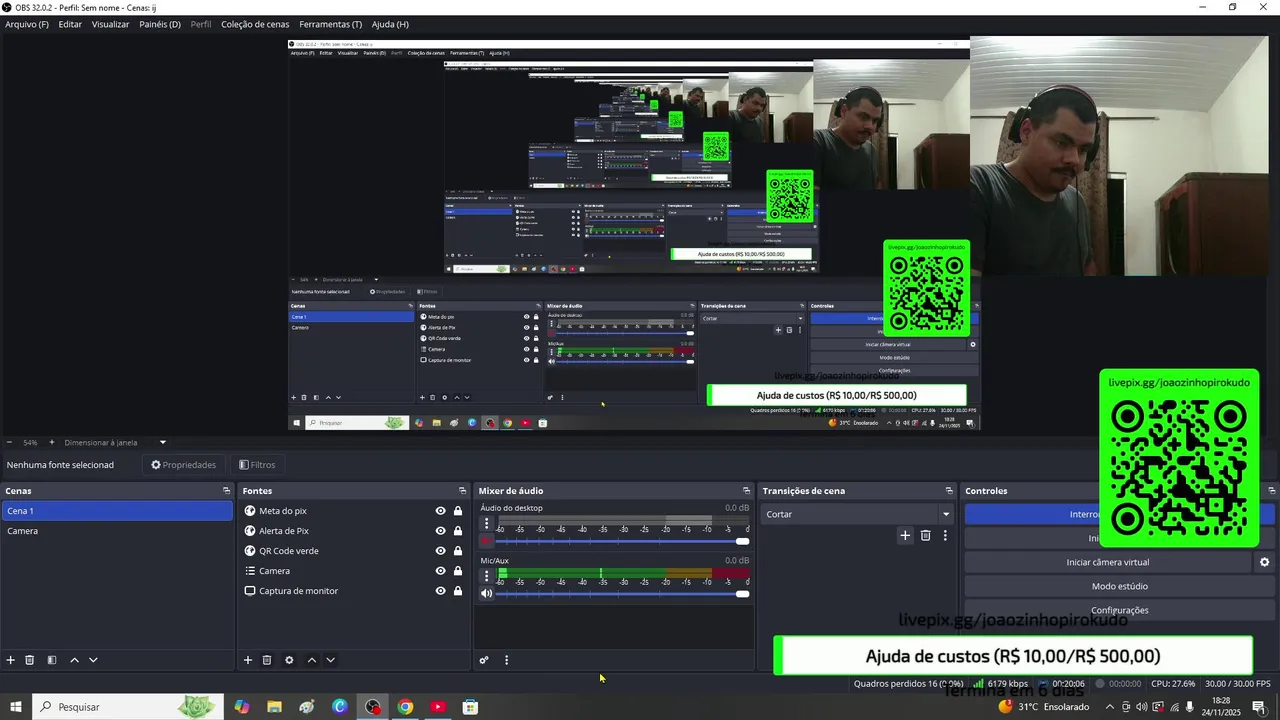
Task: Hide the Alerta de Pix source
Action: (x=440, y=531)
